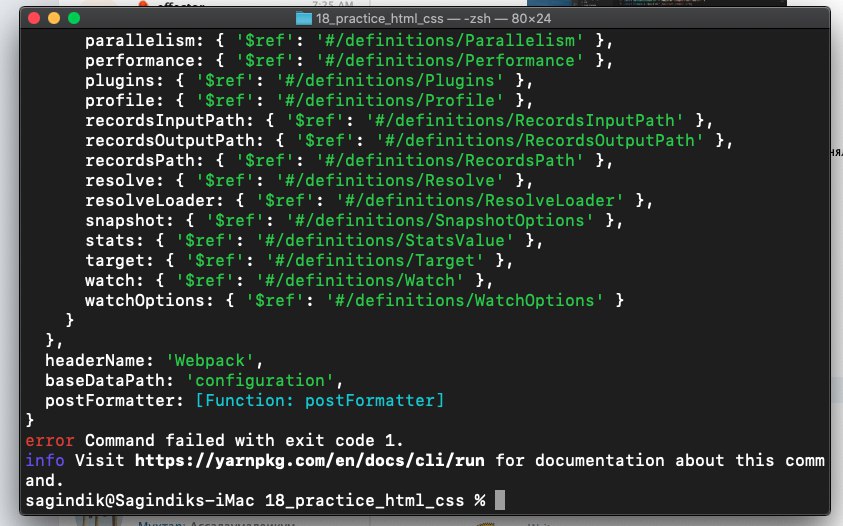Click the 'watch:' key

[115, 281]
